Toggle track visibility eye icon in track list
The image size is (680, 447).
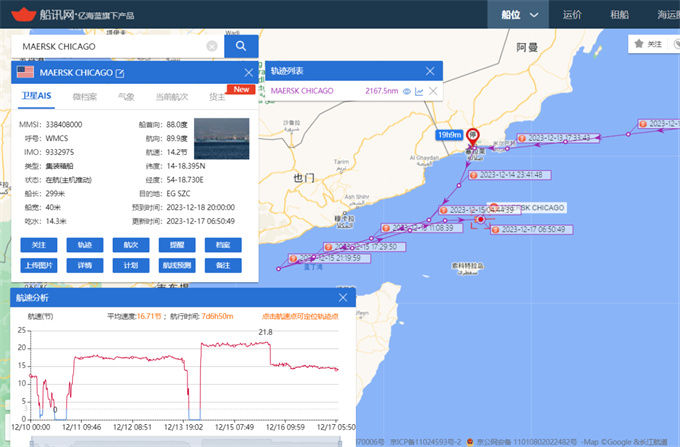[x=407, y=91]
